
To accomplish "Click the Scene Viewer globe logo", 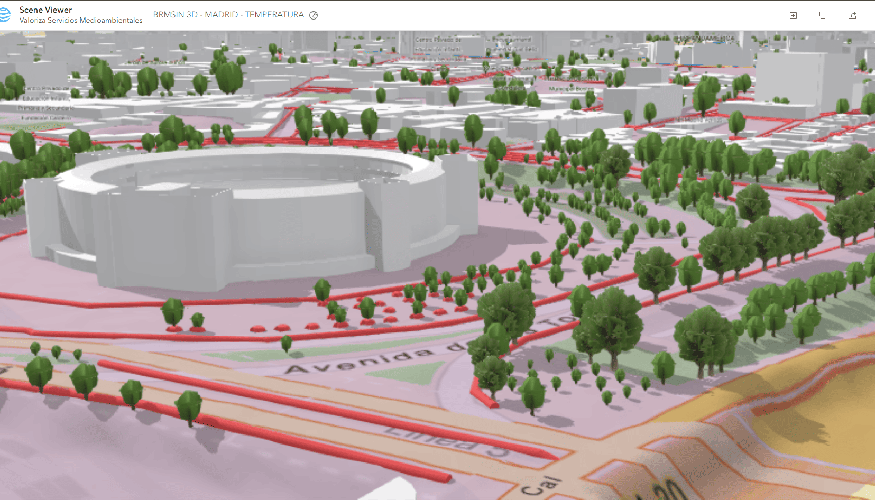I will pos(9,14).
